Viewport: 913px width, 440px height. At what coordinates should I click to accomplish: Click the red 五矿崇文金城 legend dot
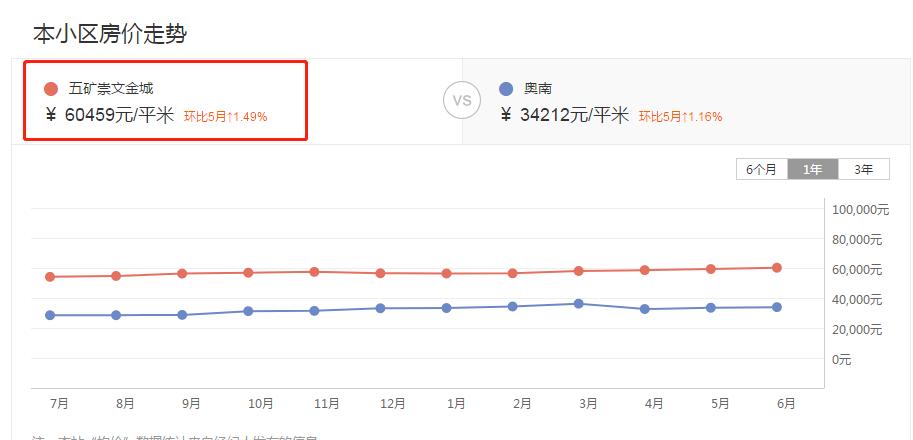tap(51, 89)
